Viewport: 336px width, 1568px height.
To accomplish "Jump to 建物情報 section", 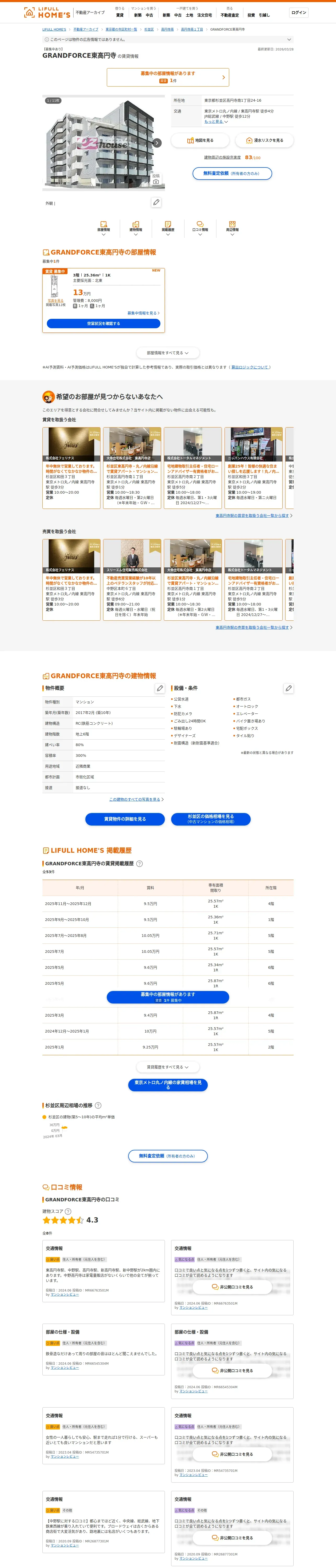I will (135, 228).
